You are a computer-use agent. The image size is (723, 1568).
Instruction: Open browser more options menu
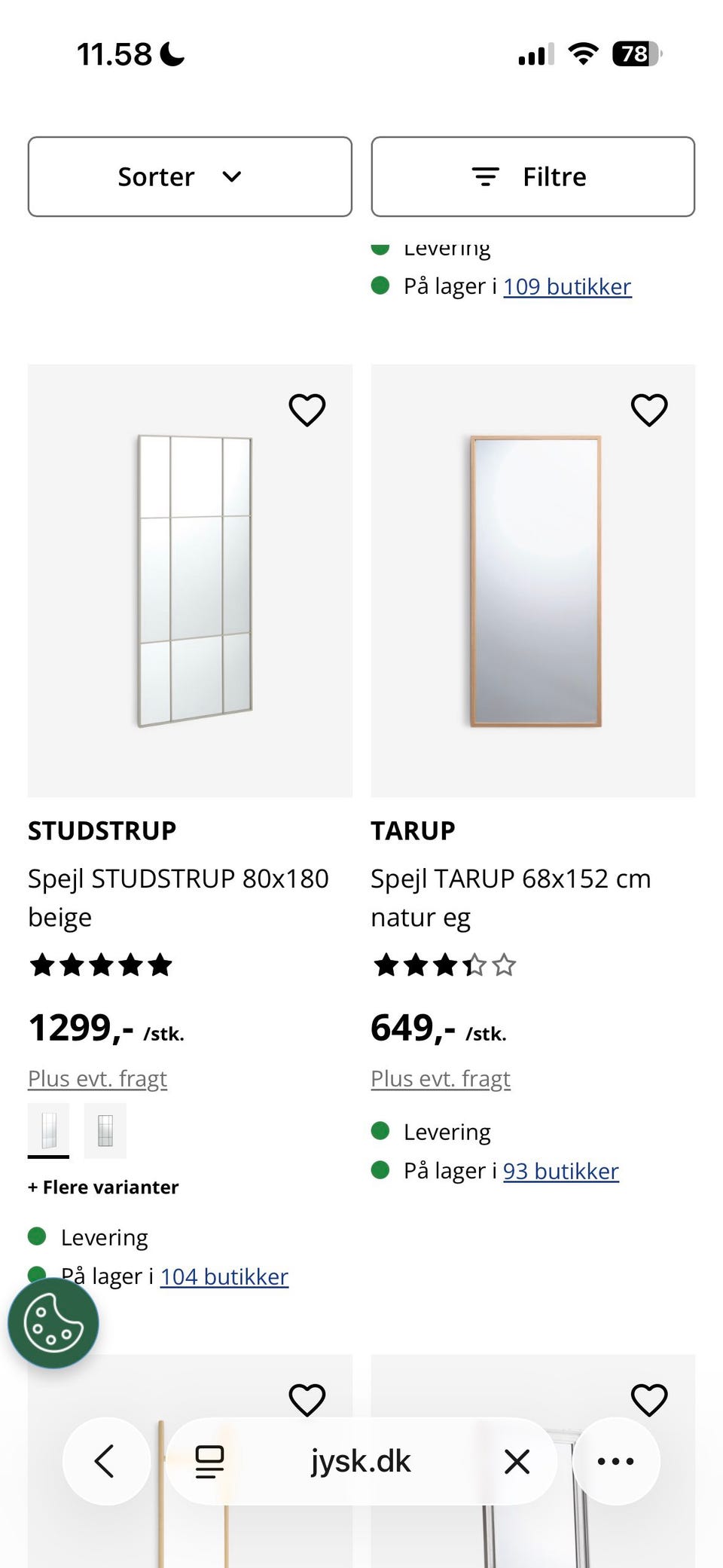click(x=616, y=1461)
